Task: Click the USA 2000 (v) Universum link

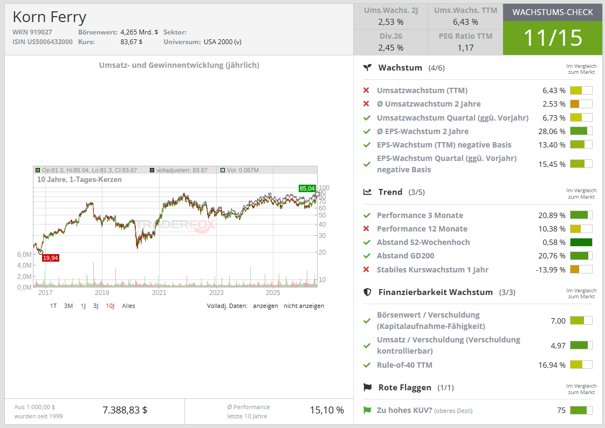Action: click(x=223, y=42)
